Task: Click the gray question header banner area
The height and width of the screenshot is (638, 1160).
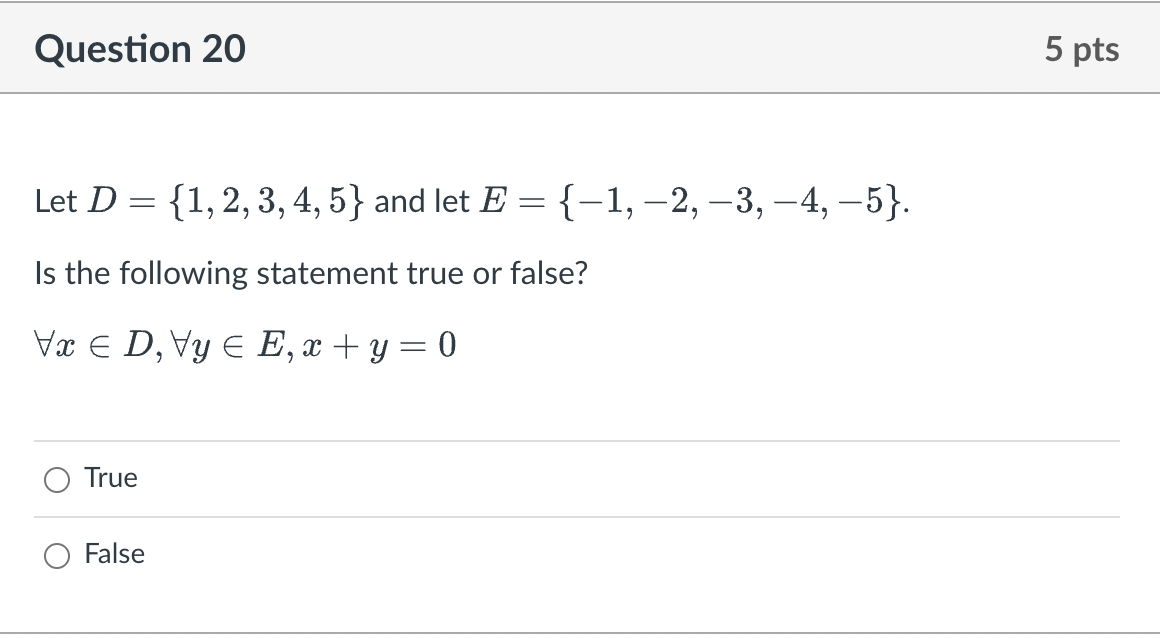Action: (600, 48)
